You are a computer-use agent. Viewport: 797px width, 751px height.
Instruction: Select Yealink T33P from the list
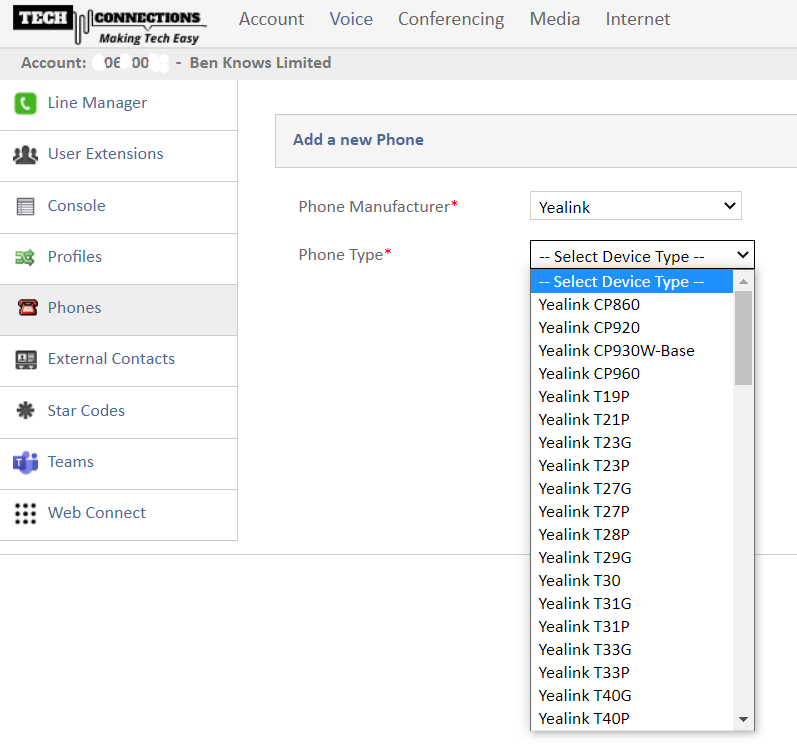click(x=631, y=672)
